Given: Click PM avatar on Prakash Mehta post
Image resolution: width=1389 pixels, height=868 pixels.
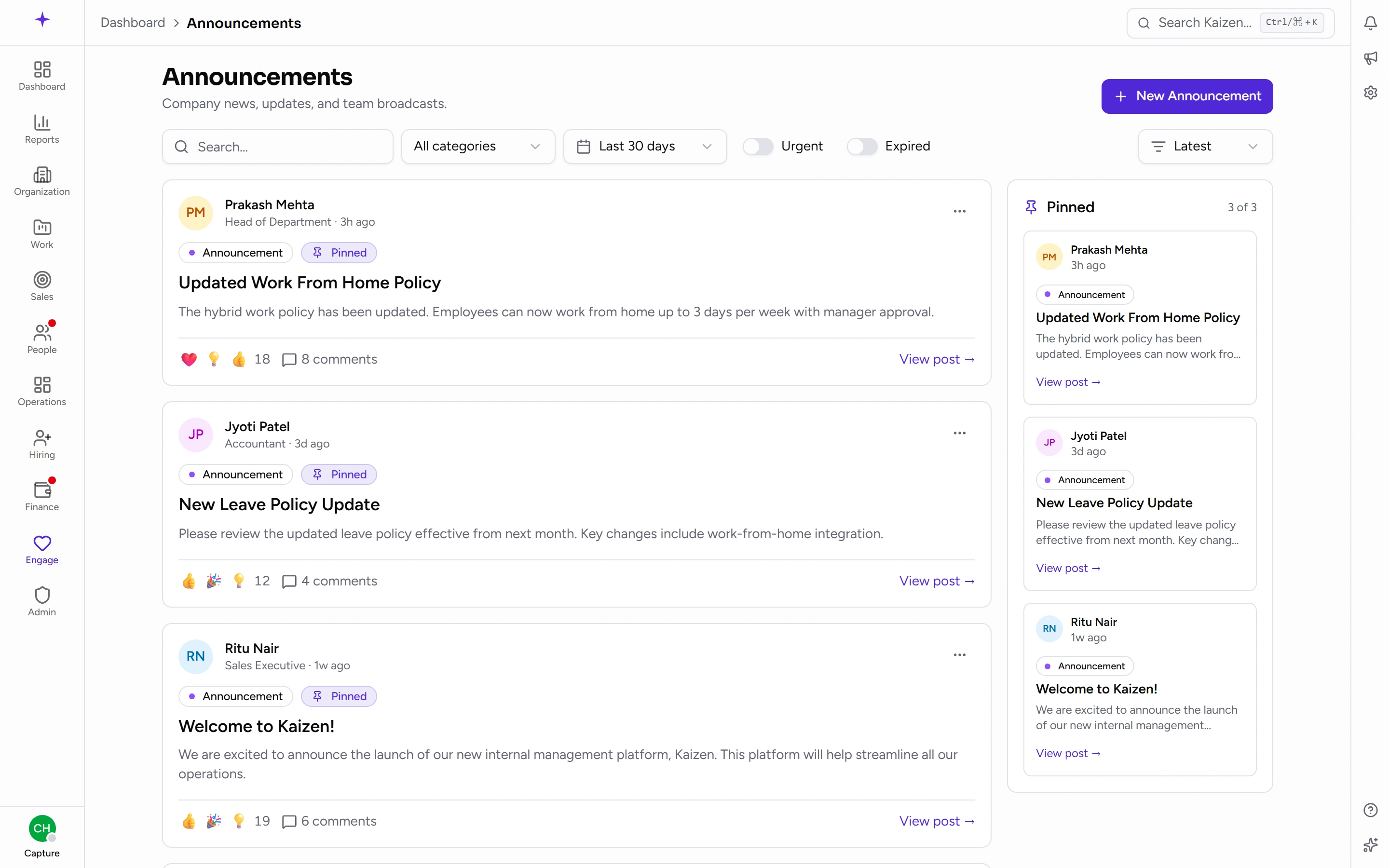Looking at the screenshot, I should (x=196, y=213).
